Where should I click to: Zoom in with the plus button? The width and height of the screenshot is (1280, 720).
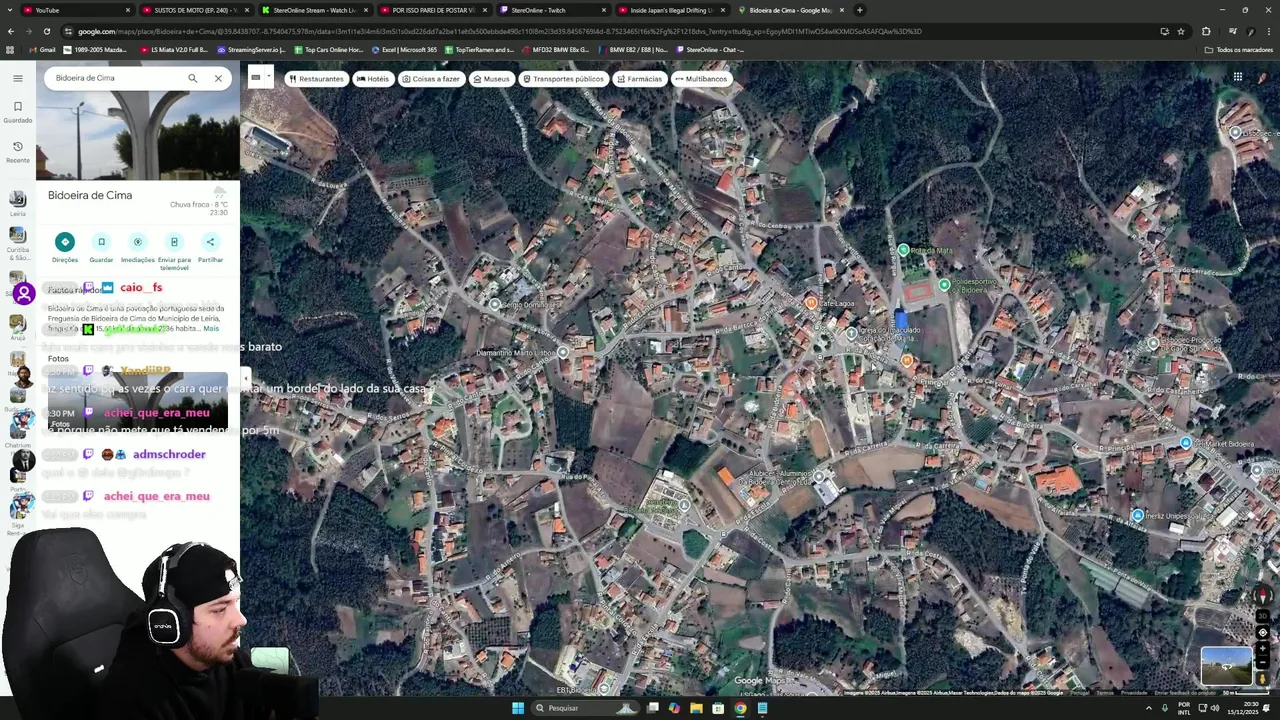coord(1262,648)
